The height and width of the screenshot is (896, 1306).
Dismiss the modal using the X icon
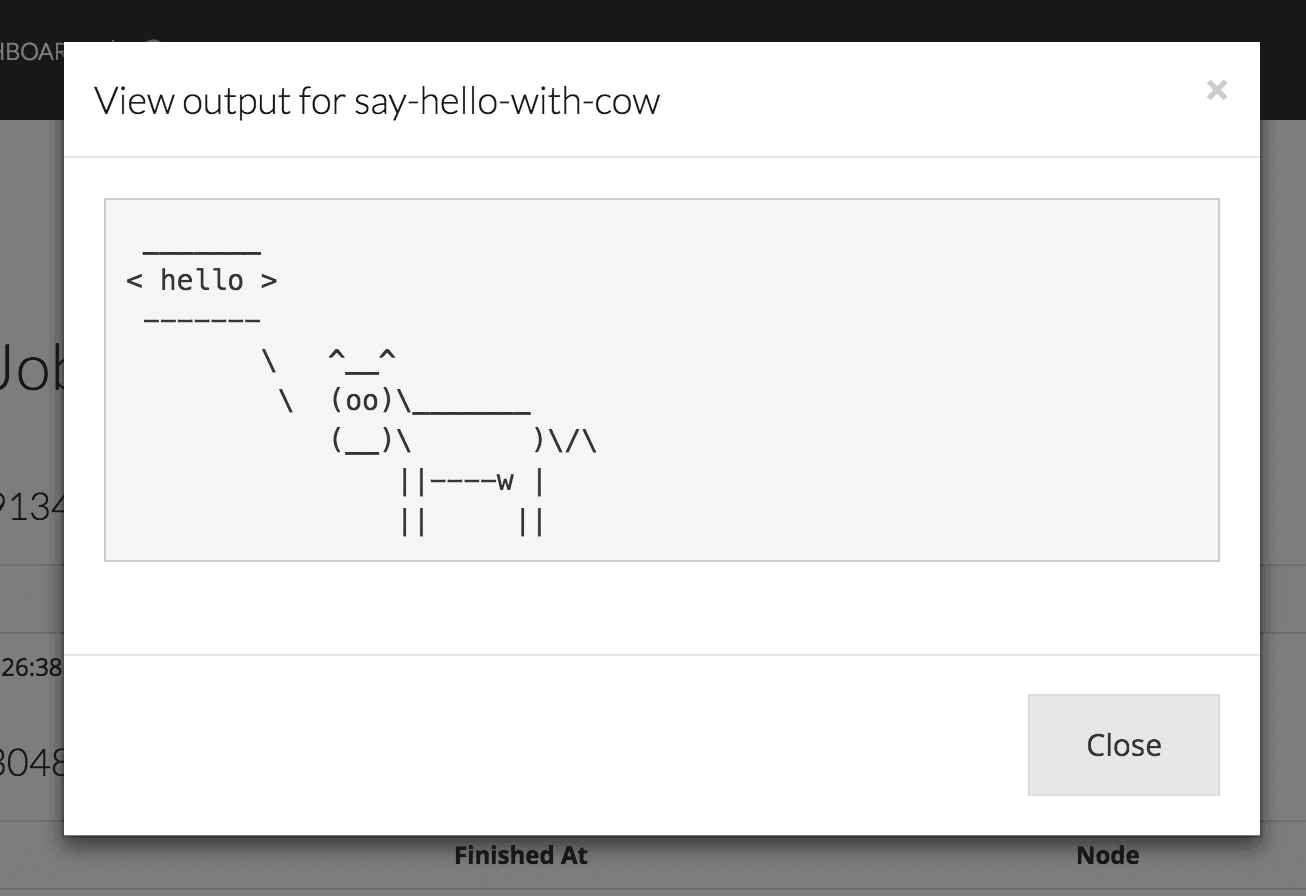click(x=1216, y=90)
